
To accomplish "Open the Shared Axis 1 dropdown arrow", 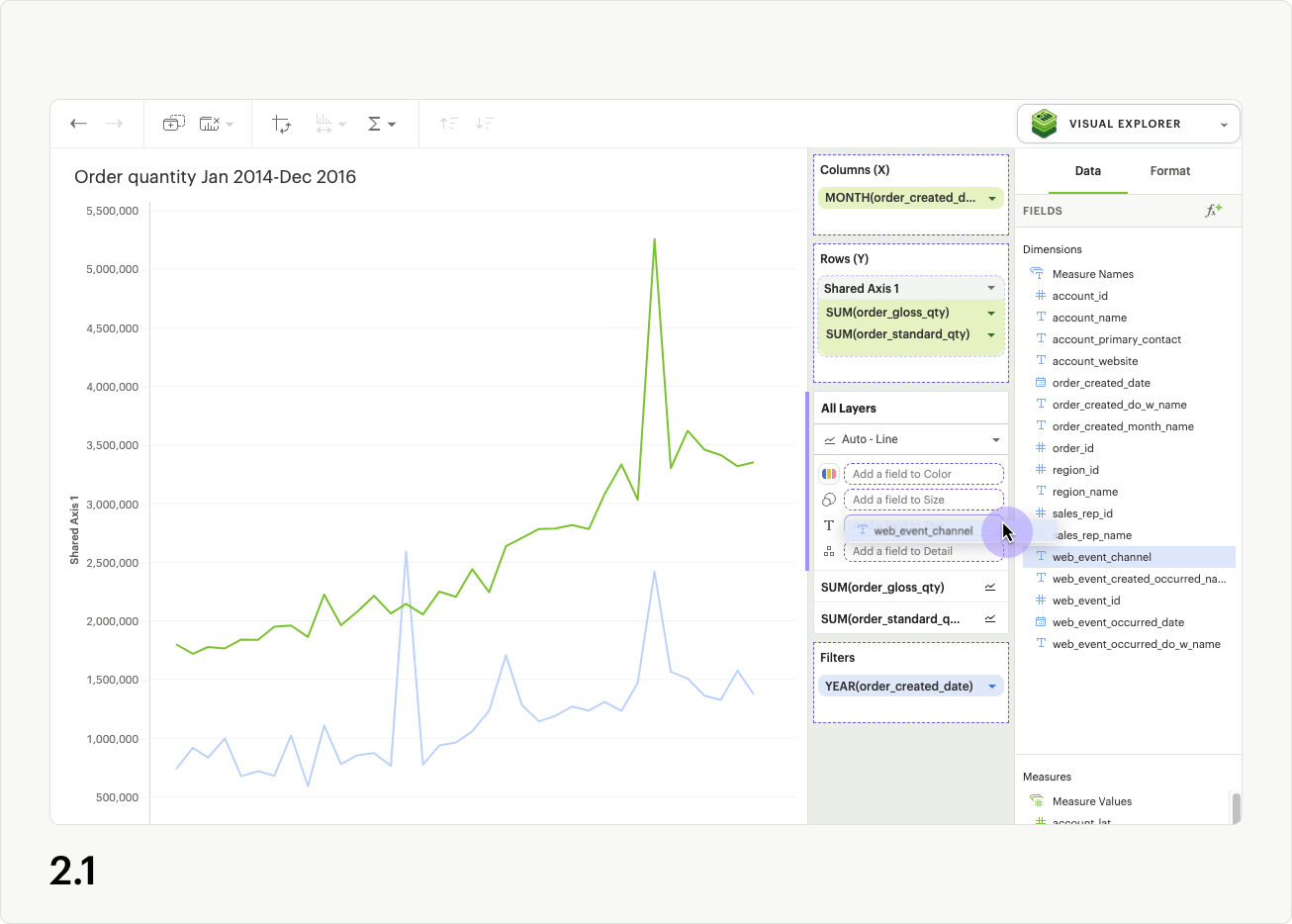I will click(991, 289).
